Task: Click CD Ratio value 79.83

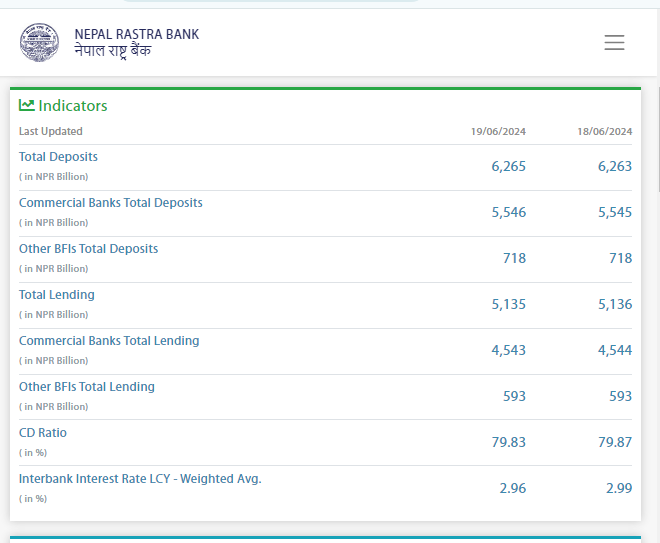Action: (x=508, y=442)
